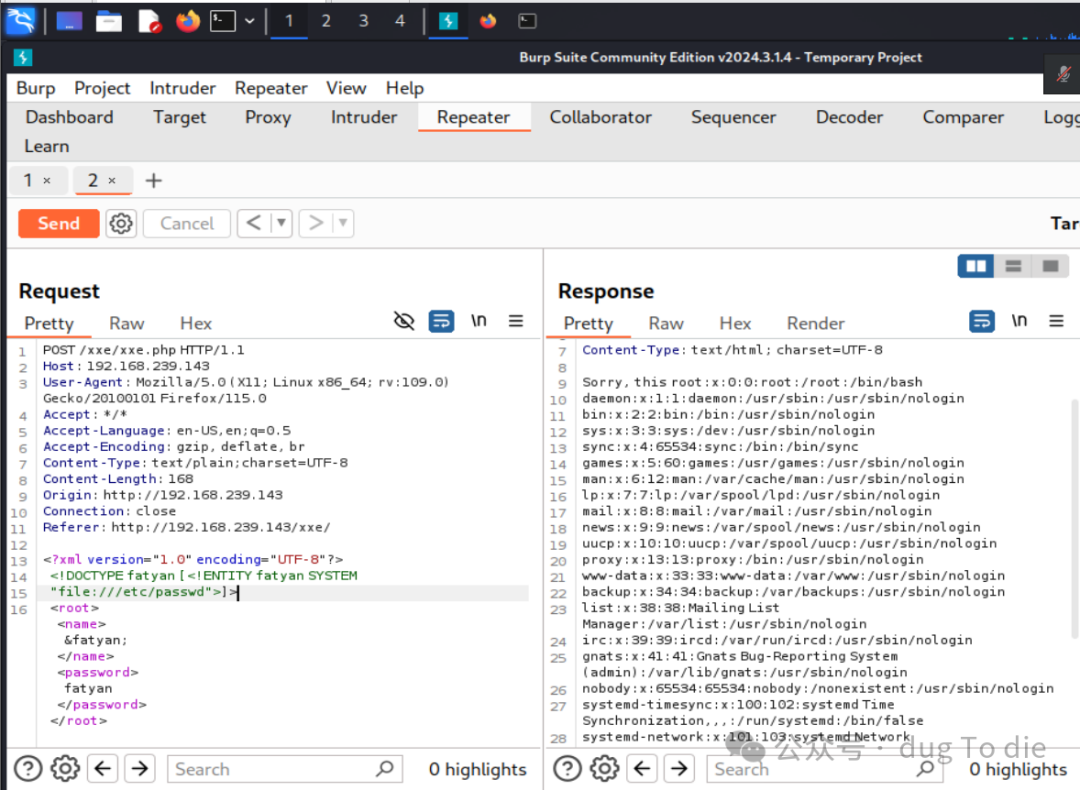Viewport: 1080px width, 790px height.
Task: Switch to the Dashboard tab
Action: point(70,117)
